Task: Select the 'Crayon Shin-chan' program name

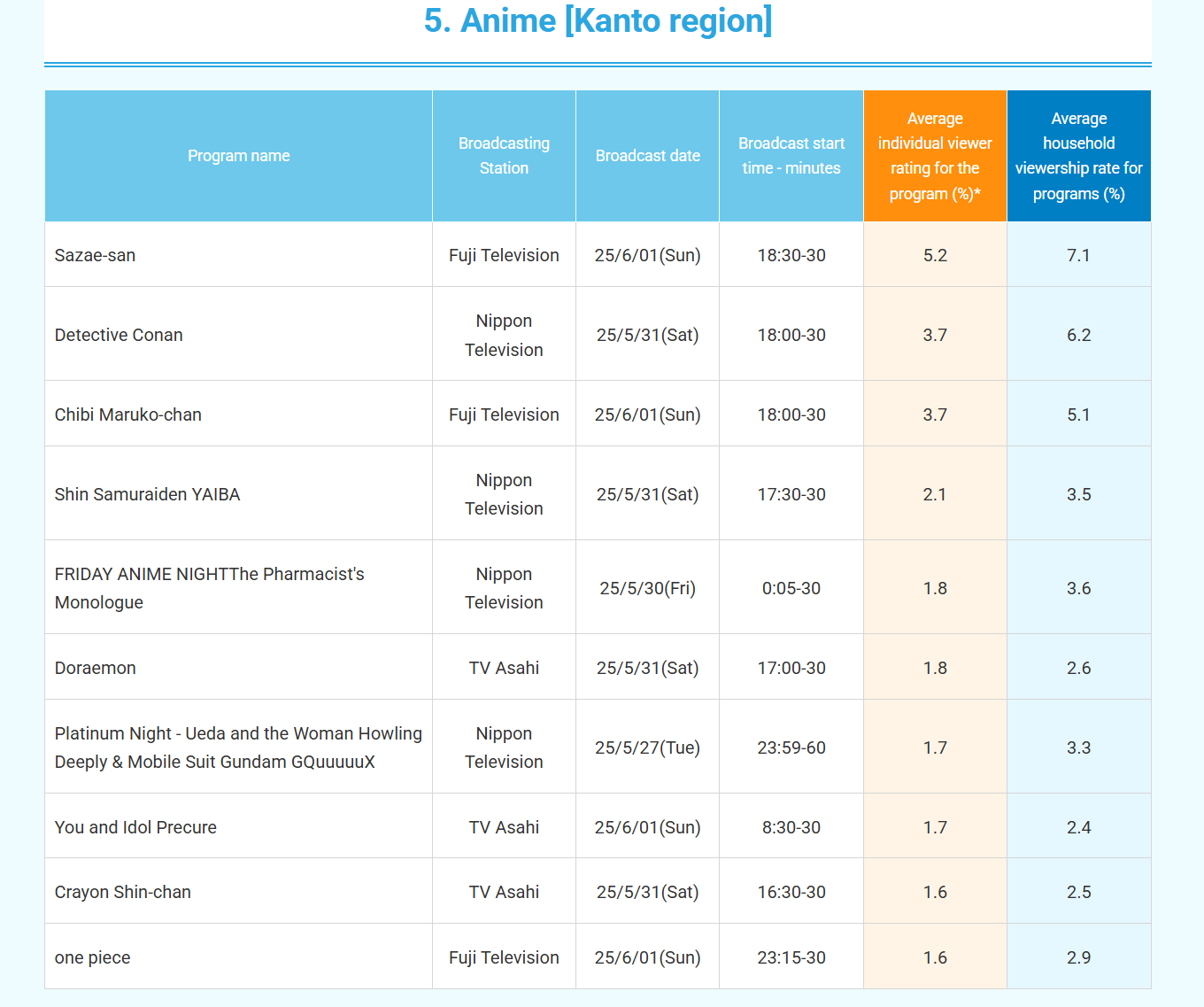Action: (x=122, y=892)
